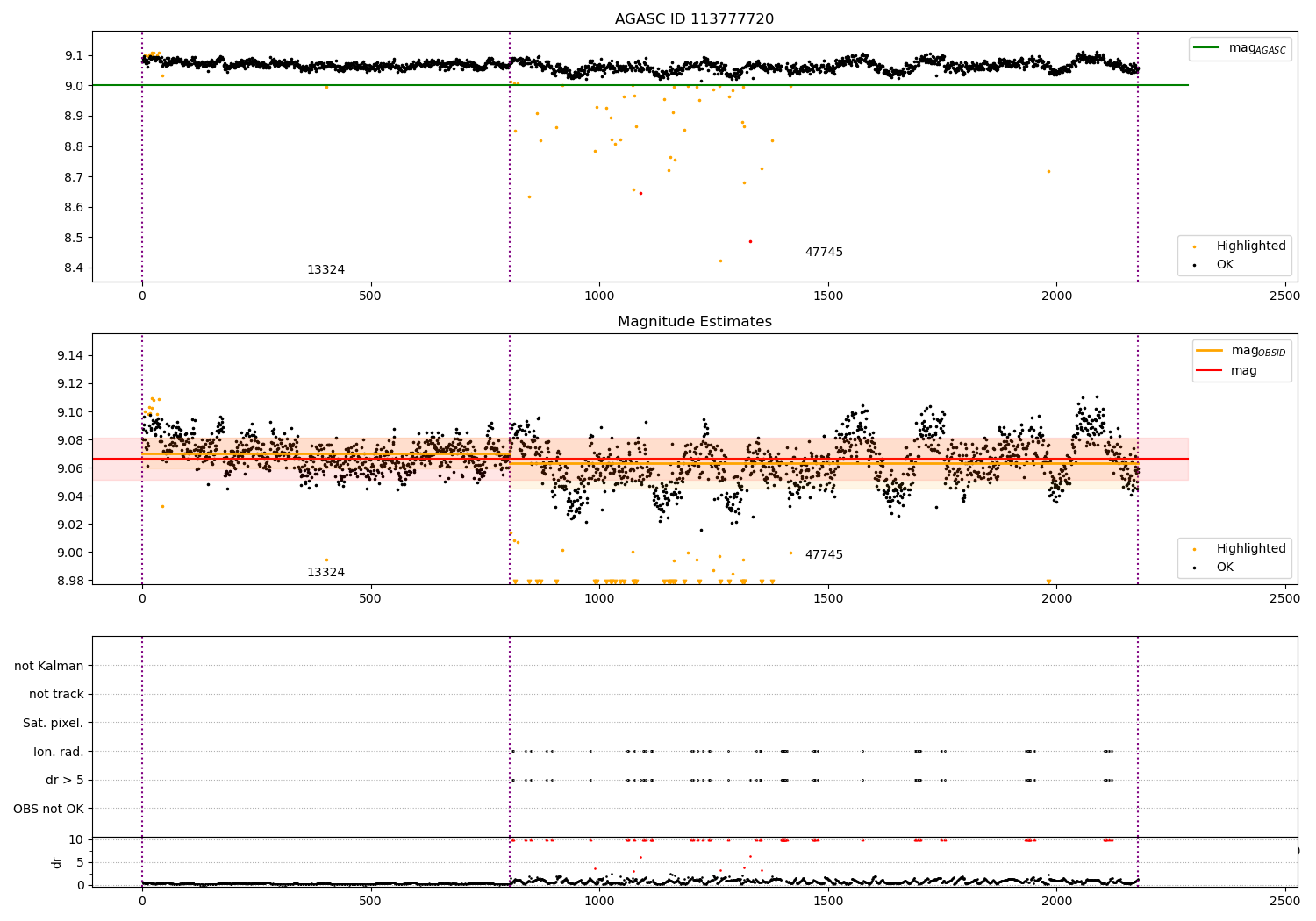Click the 'dr' axis label at bottom

click(57, 862)
